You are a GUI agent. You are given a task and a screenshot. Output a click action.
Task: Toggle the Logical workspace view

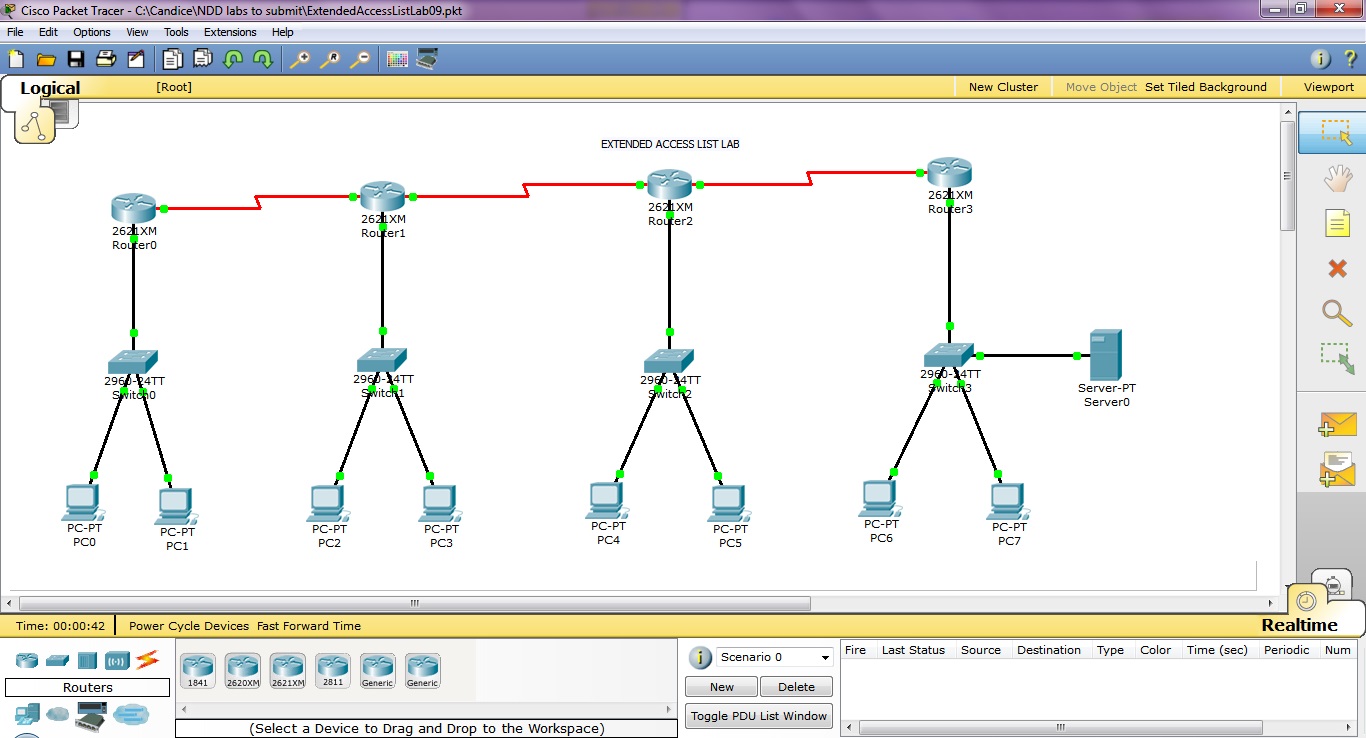pos(50,88)
